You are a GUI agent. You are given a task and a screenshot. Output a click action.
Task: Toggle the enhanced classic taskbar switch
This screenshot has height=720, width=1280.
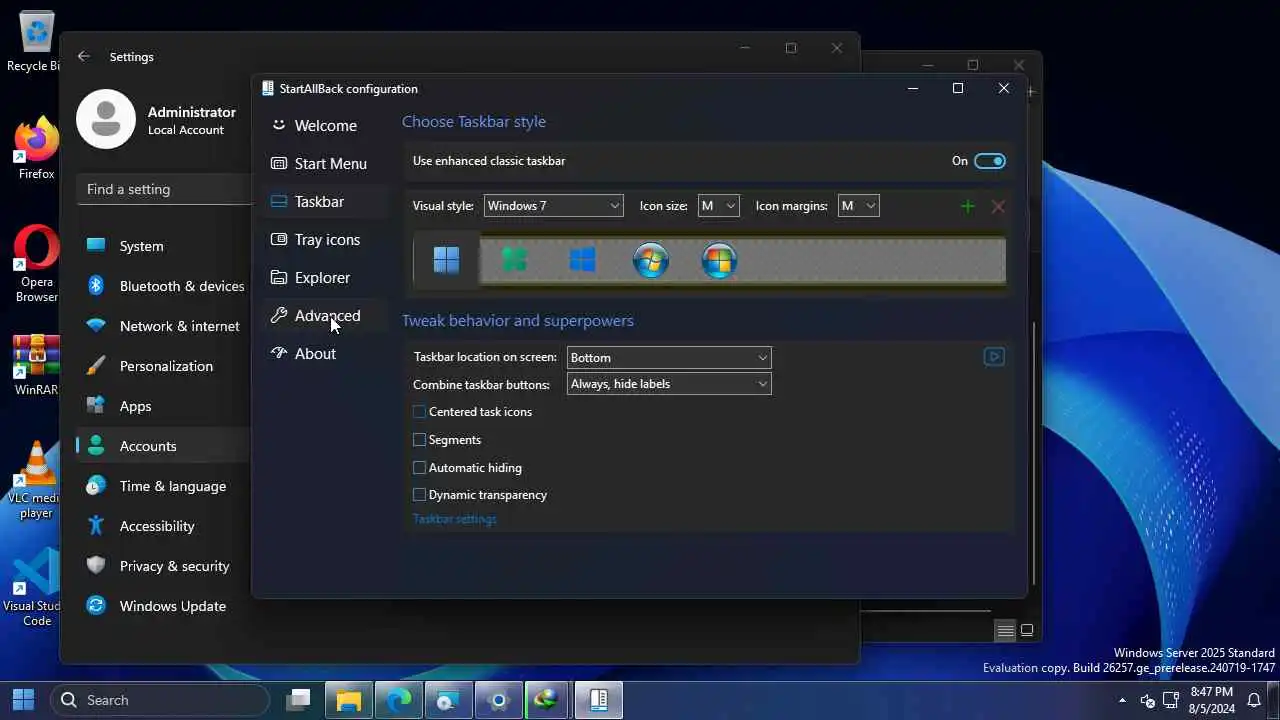(990, 161)
